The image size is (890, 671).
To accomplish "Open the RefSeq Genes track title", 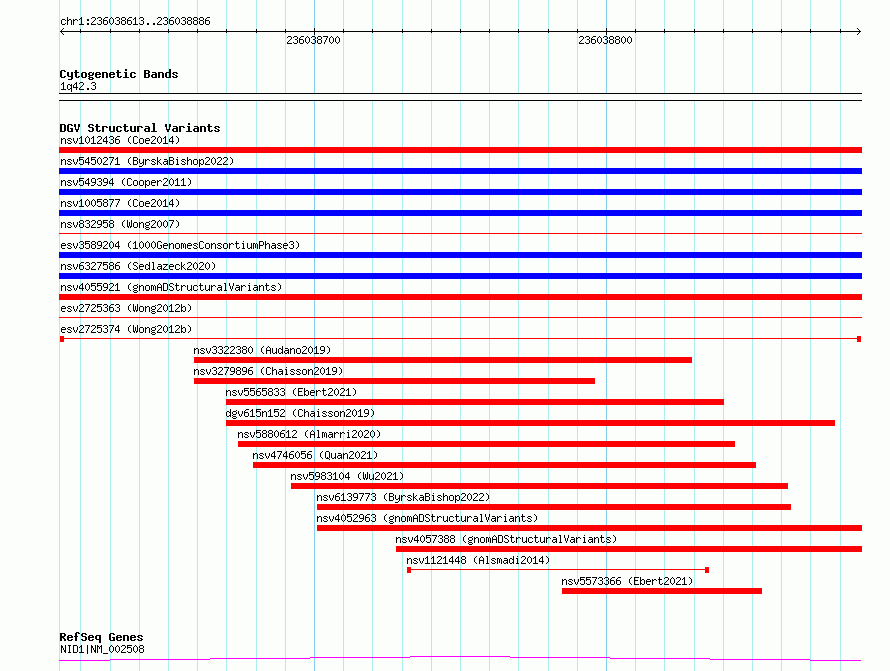I will (101, 638).
